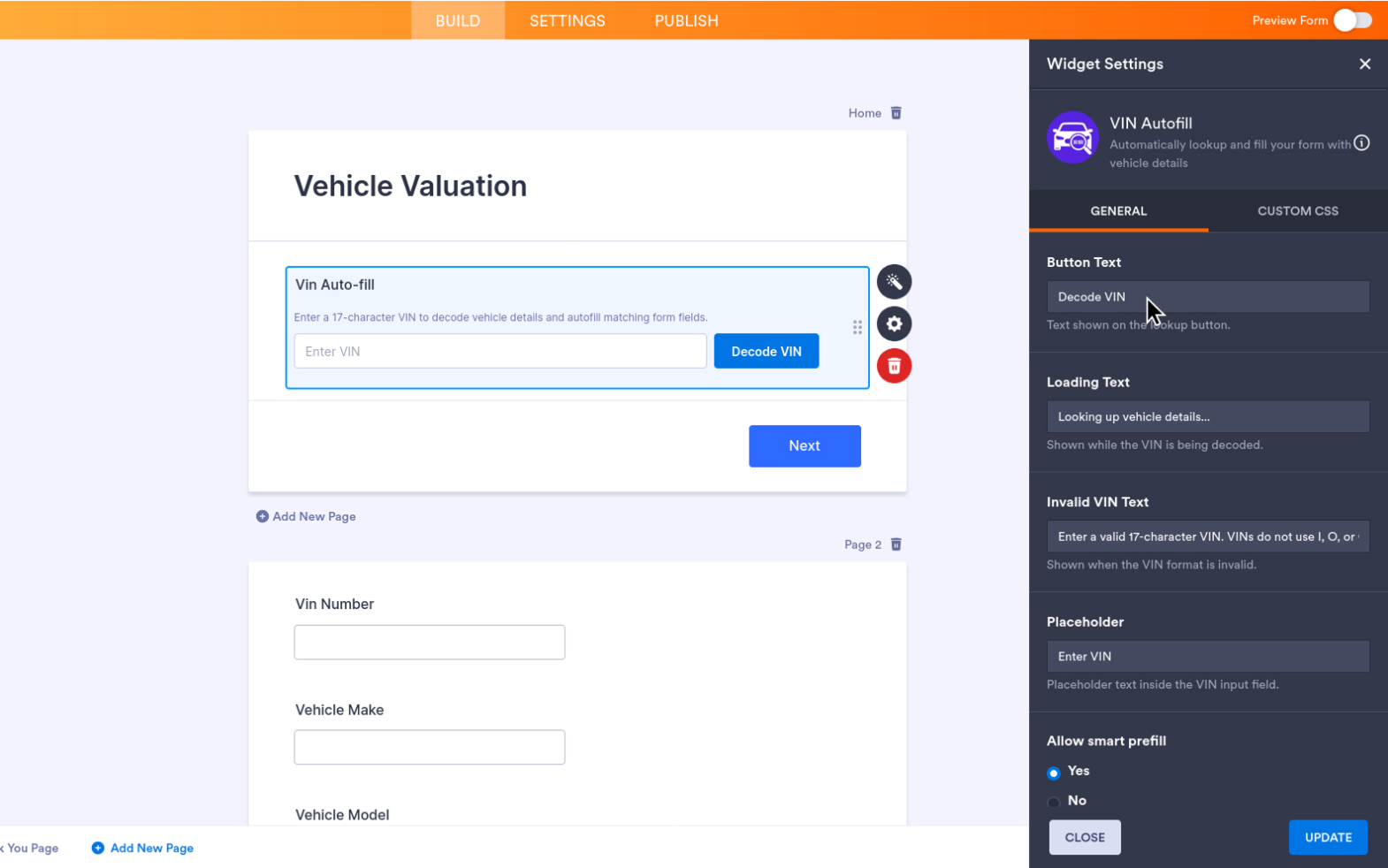Click the Enter VIN input on form
The width and height of the screenshot is (1388, 868).
tap(500, 351)
